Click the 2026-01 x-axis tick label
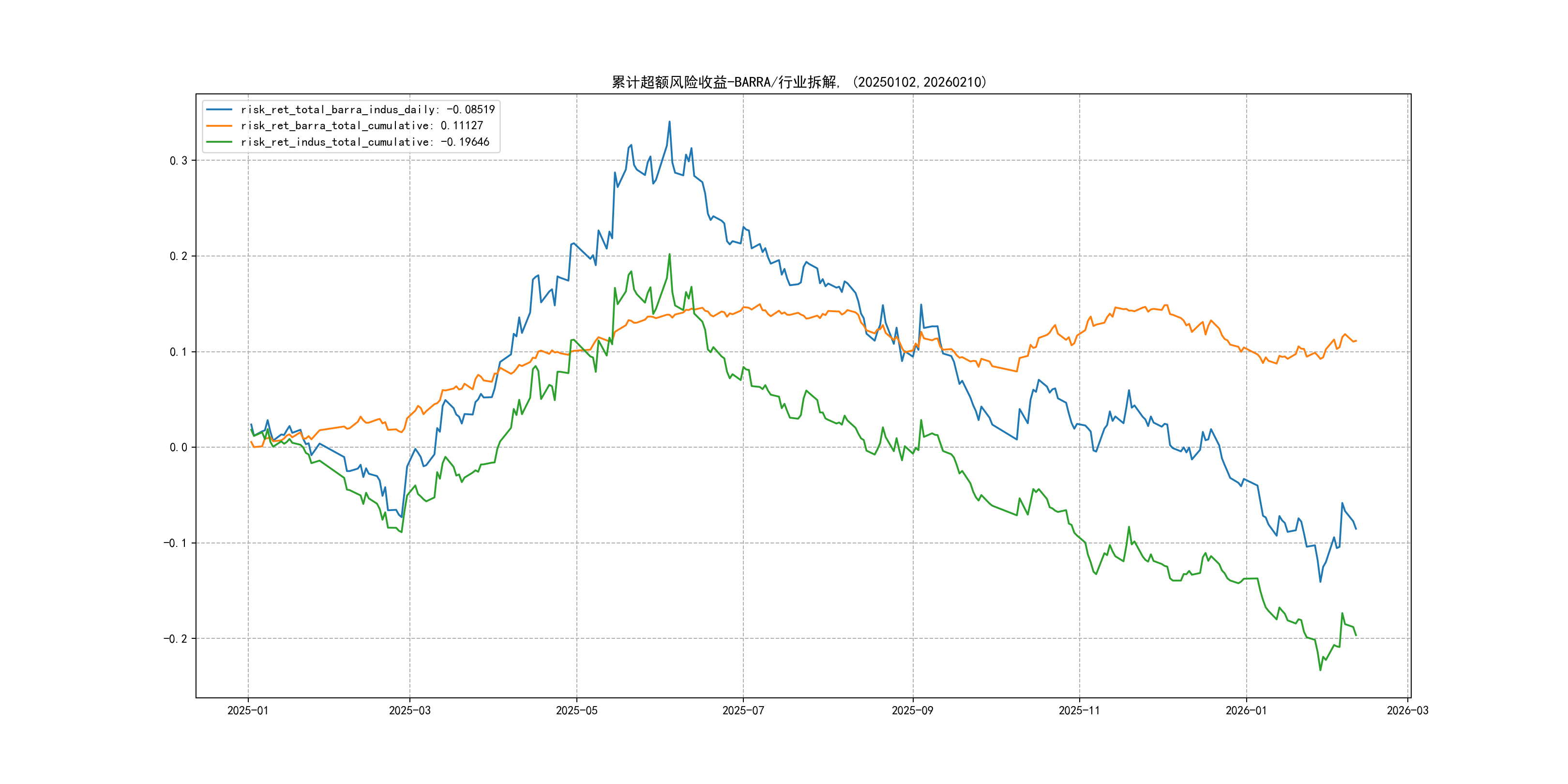This screenshot has height=784, width=1568. [x=1246, y=710]
